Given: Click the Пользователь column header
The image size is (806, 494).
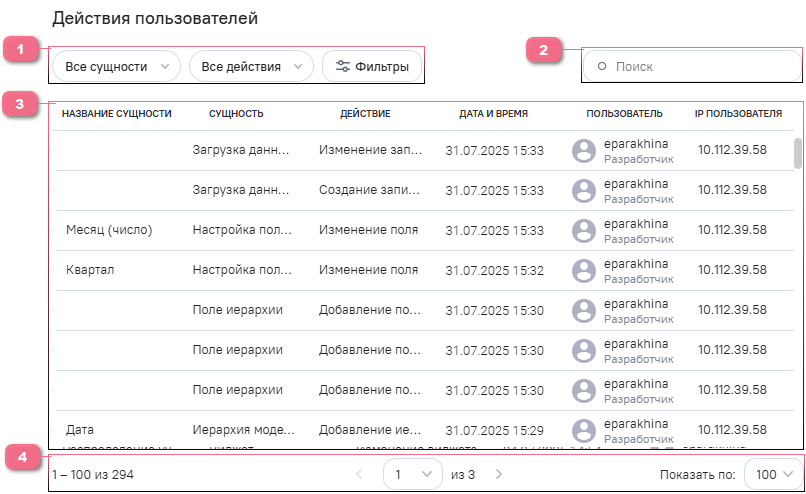Looking at the screenshot, I should click(624, 114).
